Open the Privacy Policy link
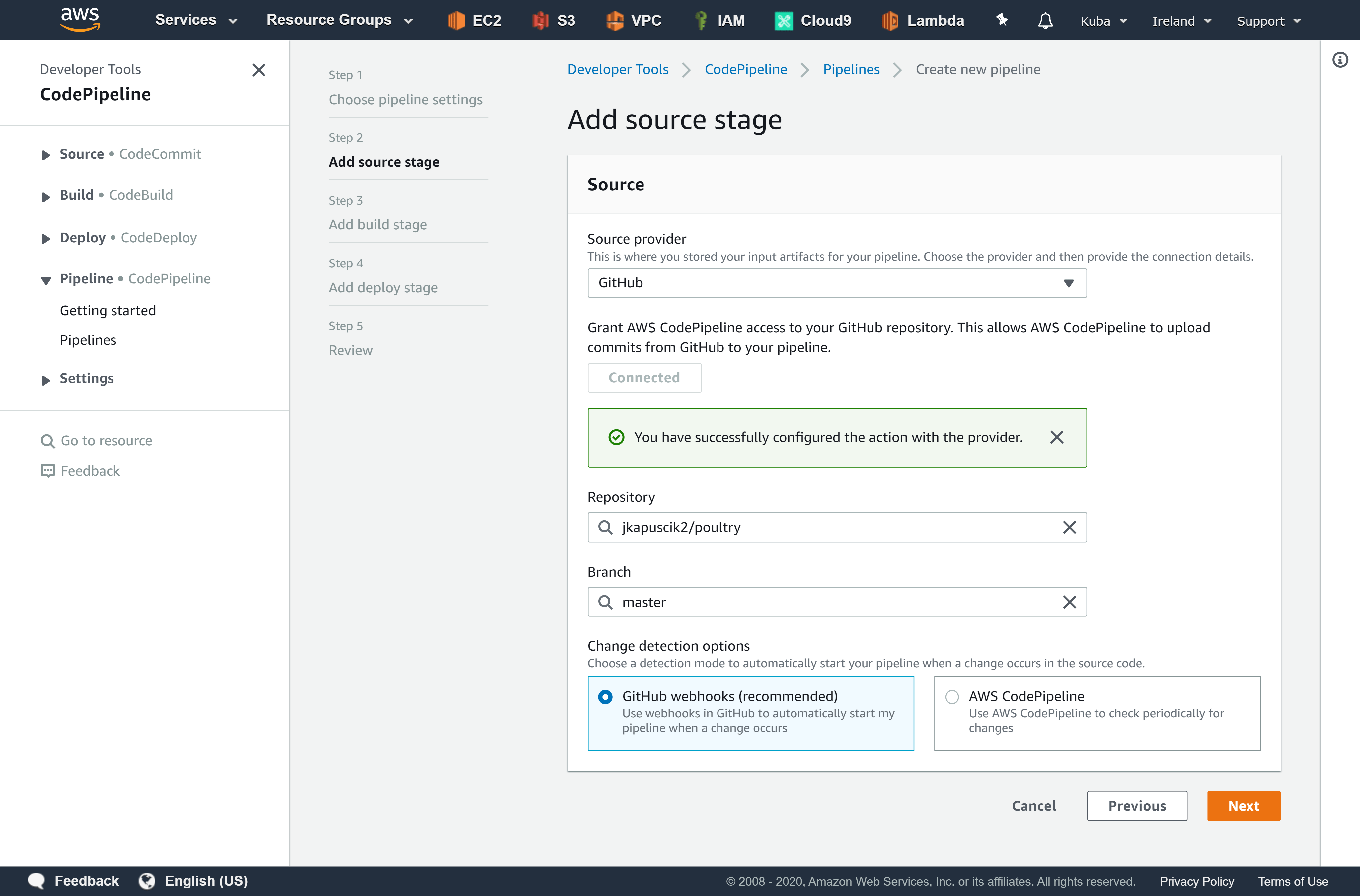This screenshot has width=1360, height=896. [x=1197, y=881]
